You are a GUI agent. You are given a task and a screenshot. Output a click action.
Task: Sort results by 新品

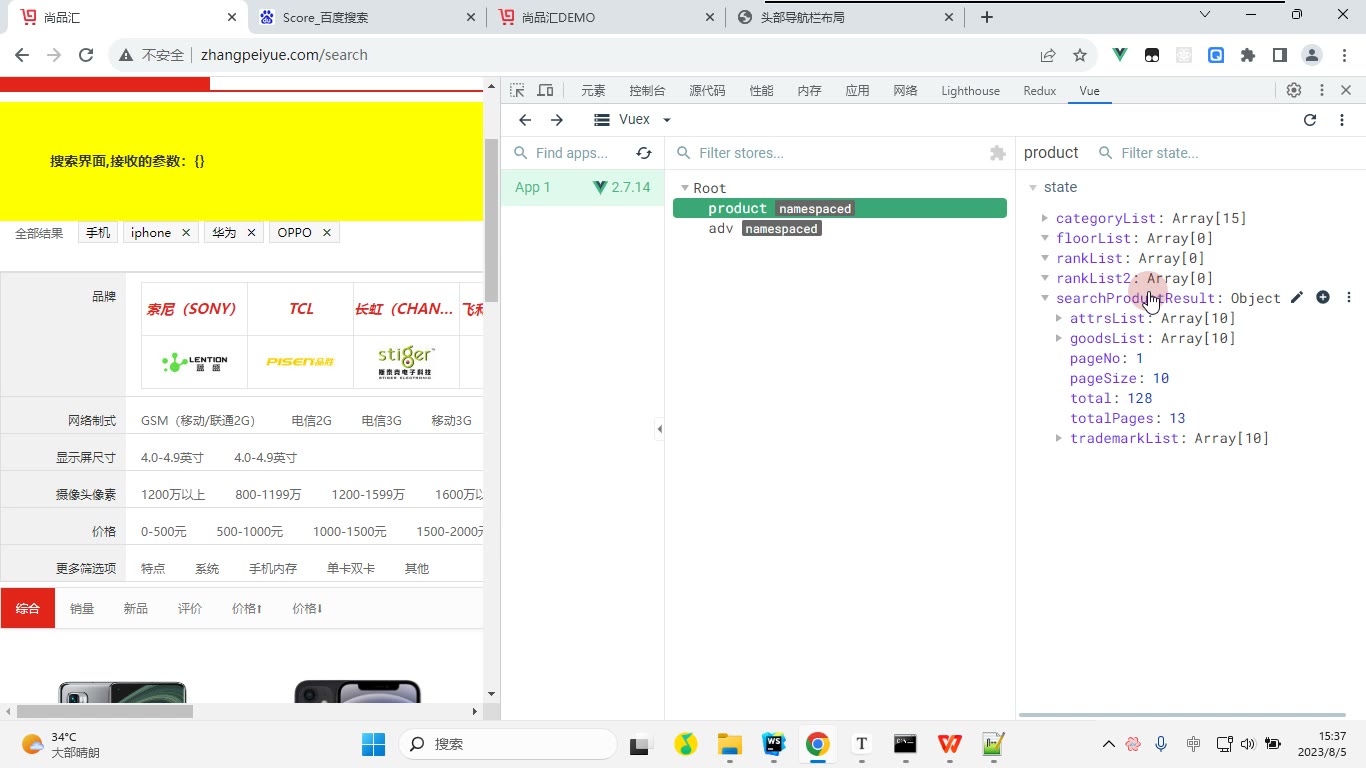(135, 608)
